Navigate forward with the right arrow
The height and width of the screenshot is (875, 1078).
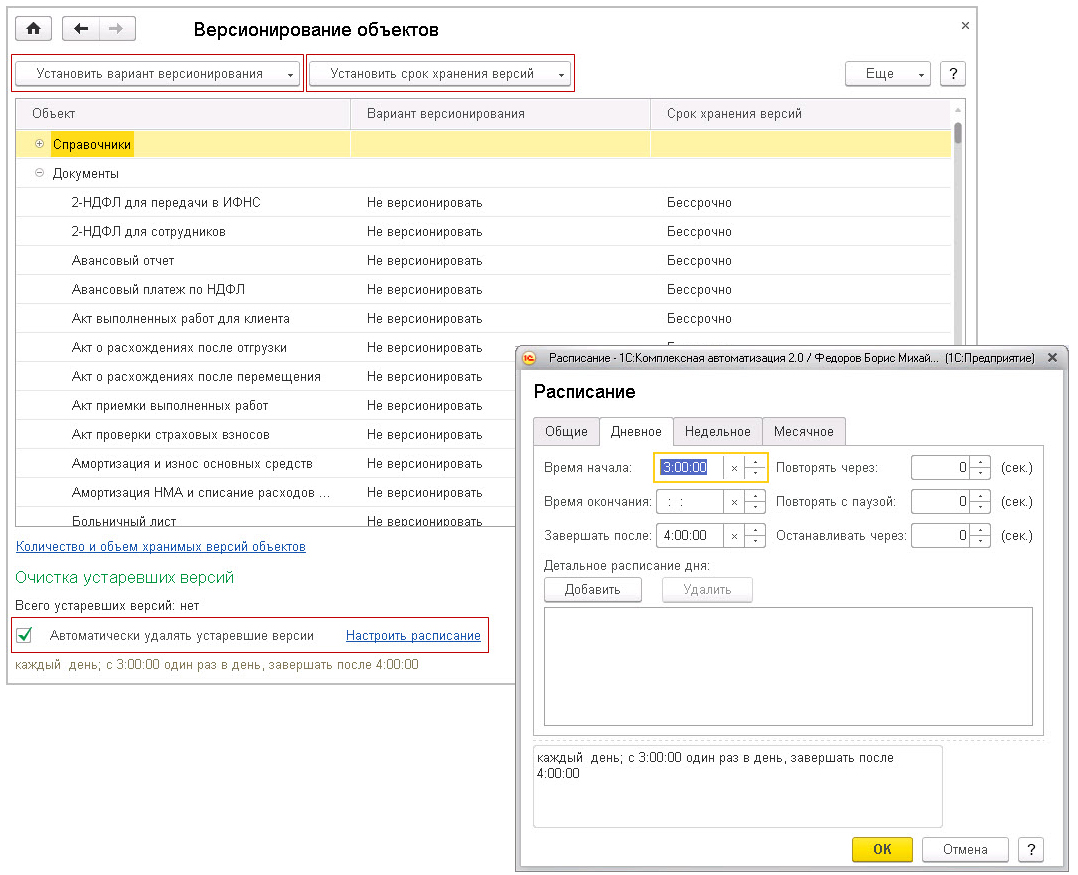click(117, 28)
